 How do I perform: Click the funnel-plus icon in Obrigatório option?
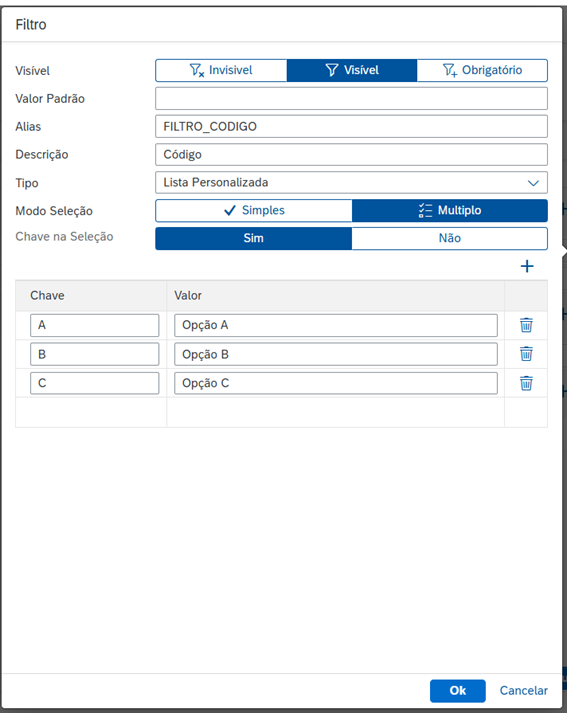pyautogui.click(x=450, y=70)
